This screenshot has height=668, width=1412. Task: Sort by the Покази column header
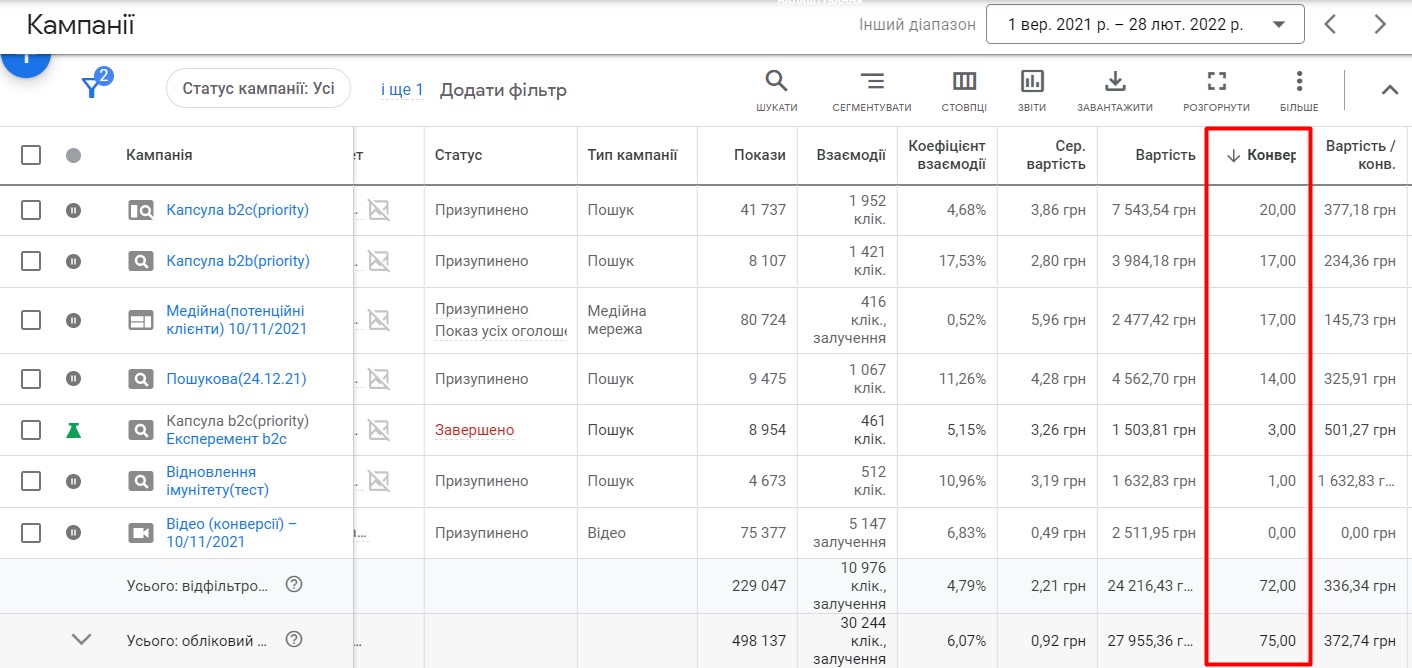(759, 155)
